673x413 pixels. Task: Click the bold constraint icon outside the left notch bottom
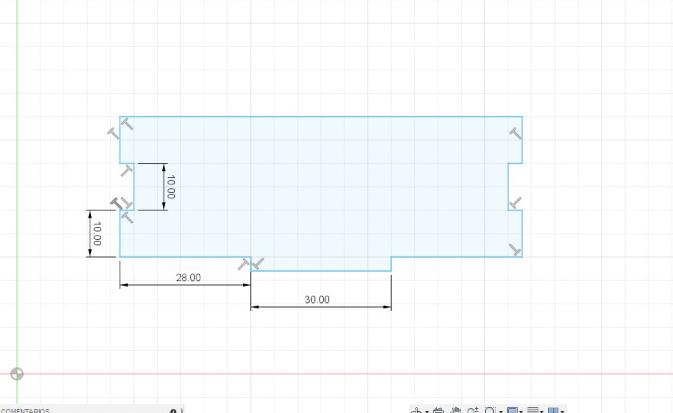pyautogui.click(x=116, y=203)
